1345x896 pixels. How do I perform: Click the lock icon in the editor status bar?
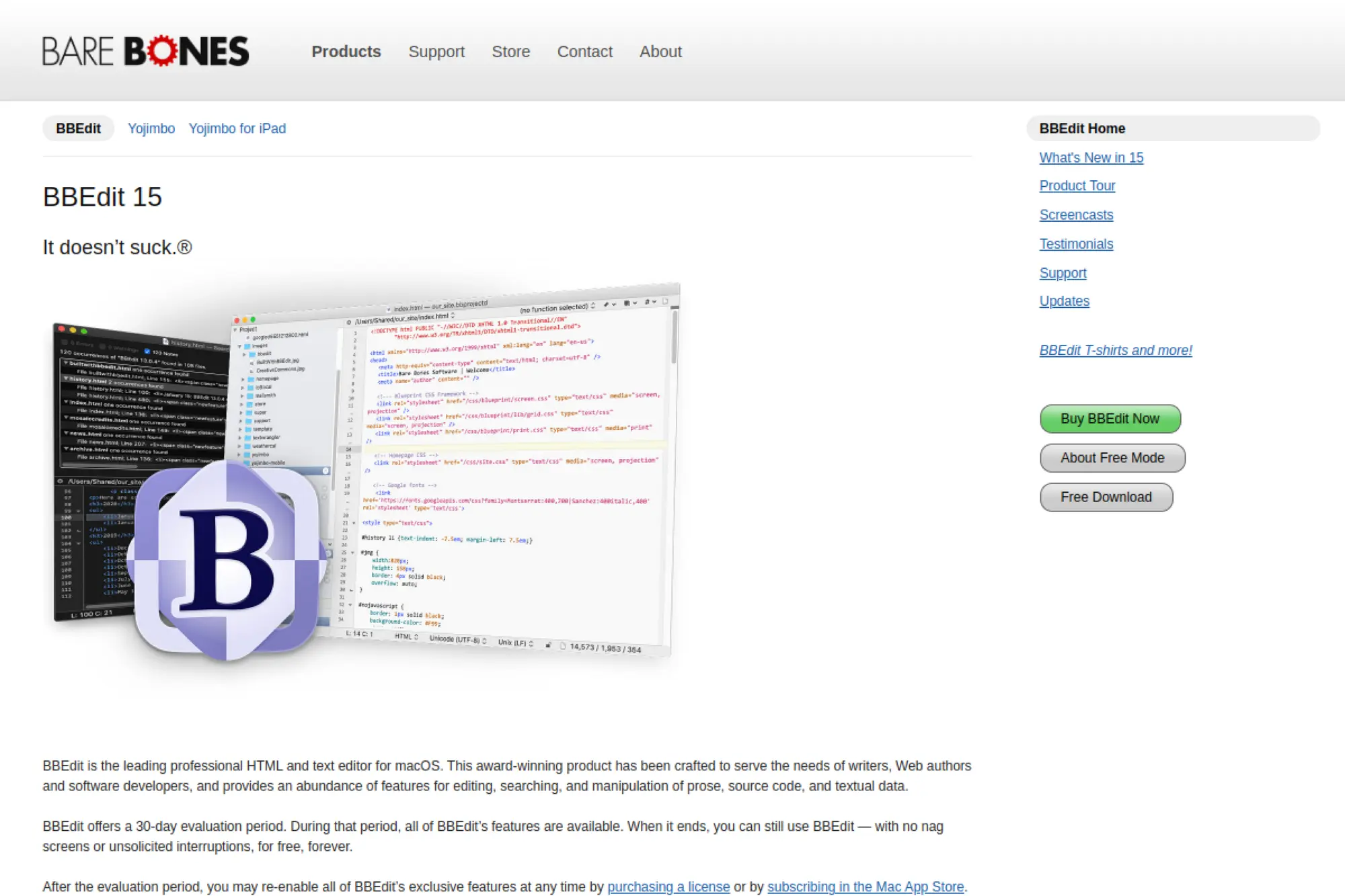[548, 645]
